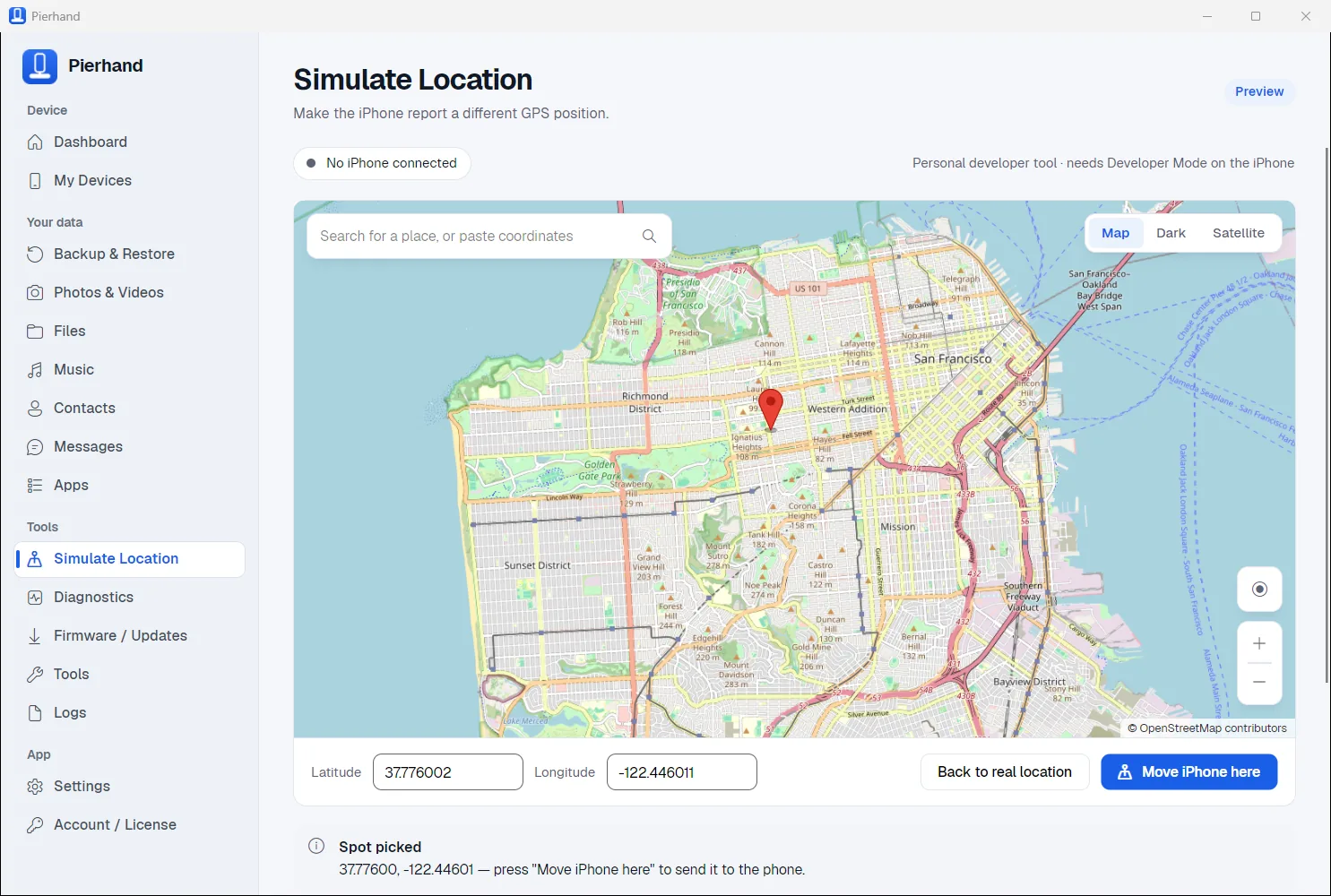Click the "Spot picked" status heading
Screen dimensions: 1331x896
[x=380, y=847]
